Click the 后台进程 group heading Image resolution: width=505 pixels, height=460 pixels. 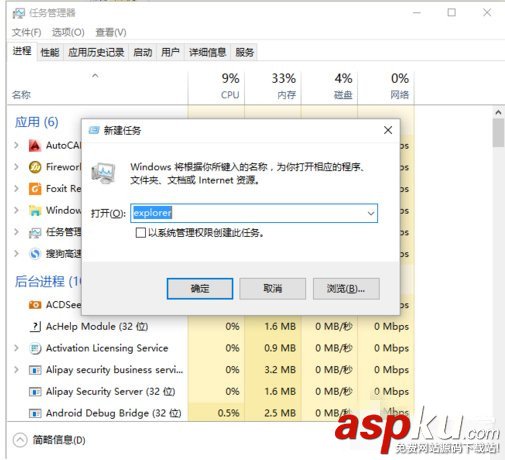(x=48, y=282)
